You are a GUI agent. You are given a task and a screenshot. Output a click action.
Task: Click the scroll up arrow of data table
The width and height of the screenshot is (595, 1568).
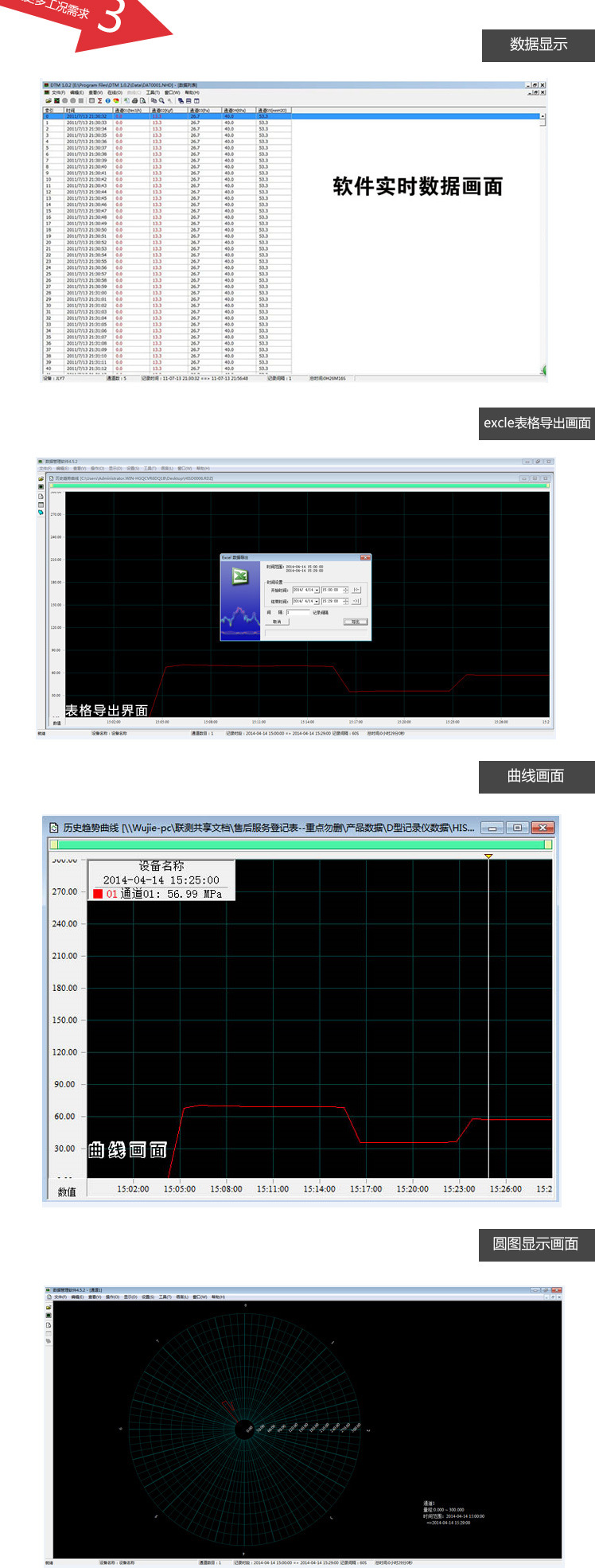[x=542, y=116]
